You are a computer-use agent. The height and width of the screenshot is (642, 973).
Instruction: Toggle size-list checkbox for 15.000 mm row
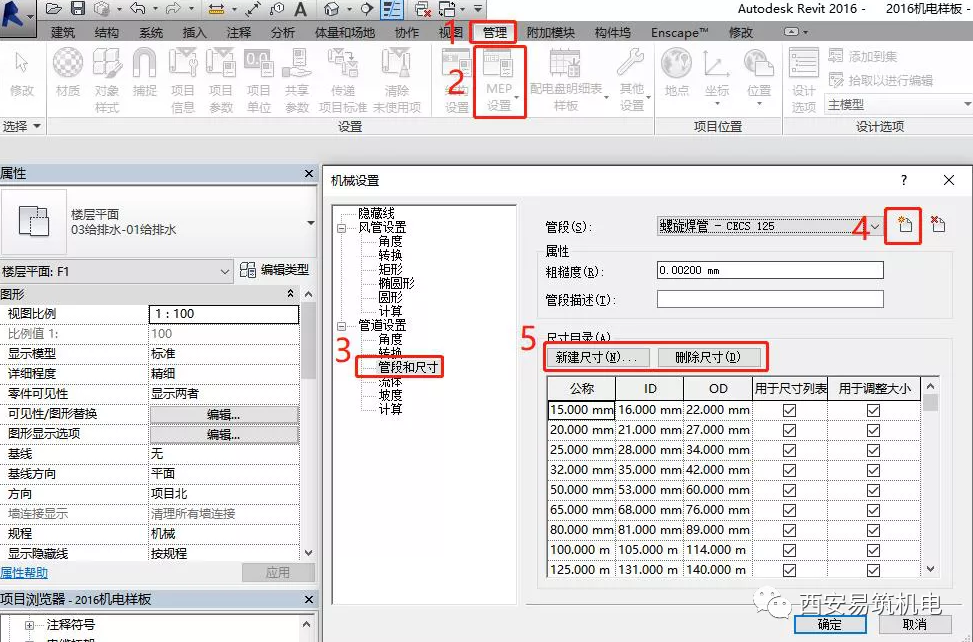[789, 410]
